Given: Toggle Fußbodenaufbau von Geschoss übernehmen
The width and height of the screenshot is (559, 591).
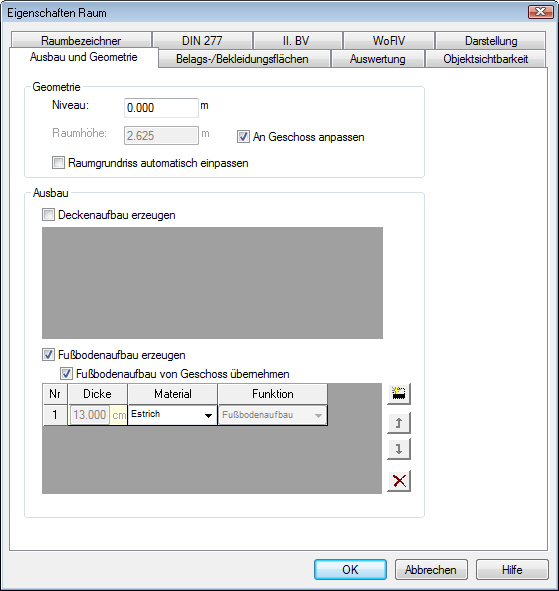Looking at the screenshot, I should click(x=66, y=374).
